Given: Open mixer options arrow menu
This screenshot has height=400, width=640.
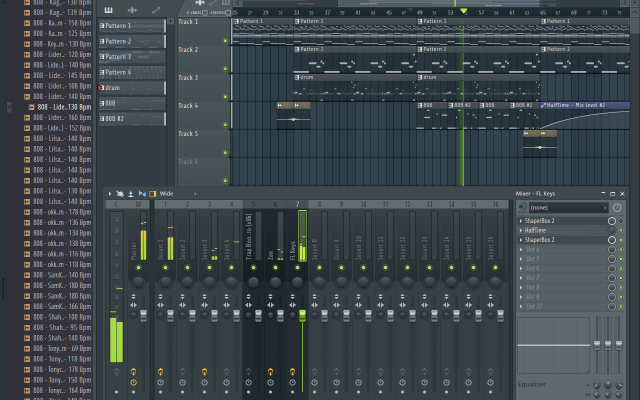Looking at the screenshot, I should (x=110, y=194).
